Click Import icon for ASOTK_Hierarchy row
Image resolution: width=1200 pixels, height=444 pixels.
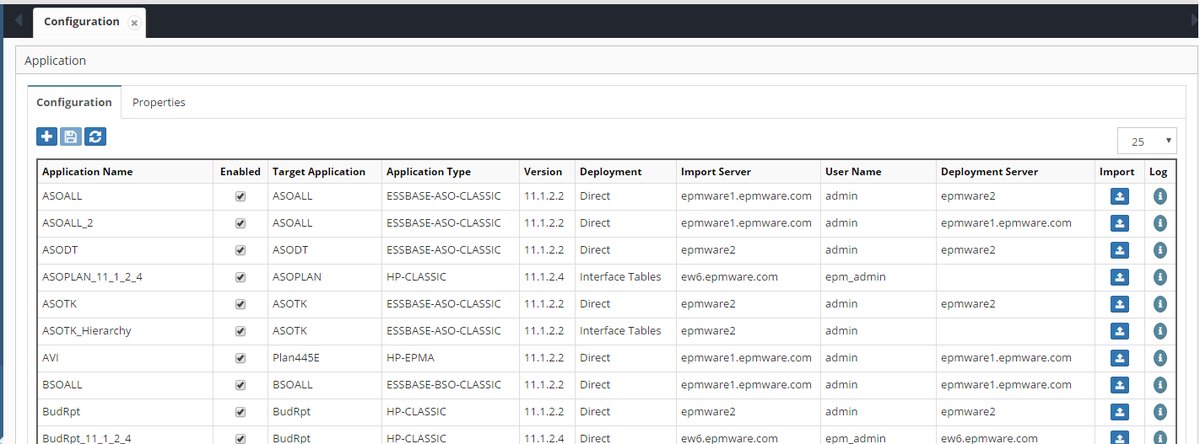(x=1120, y=332)
